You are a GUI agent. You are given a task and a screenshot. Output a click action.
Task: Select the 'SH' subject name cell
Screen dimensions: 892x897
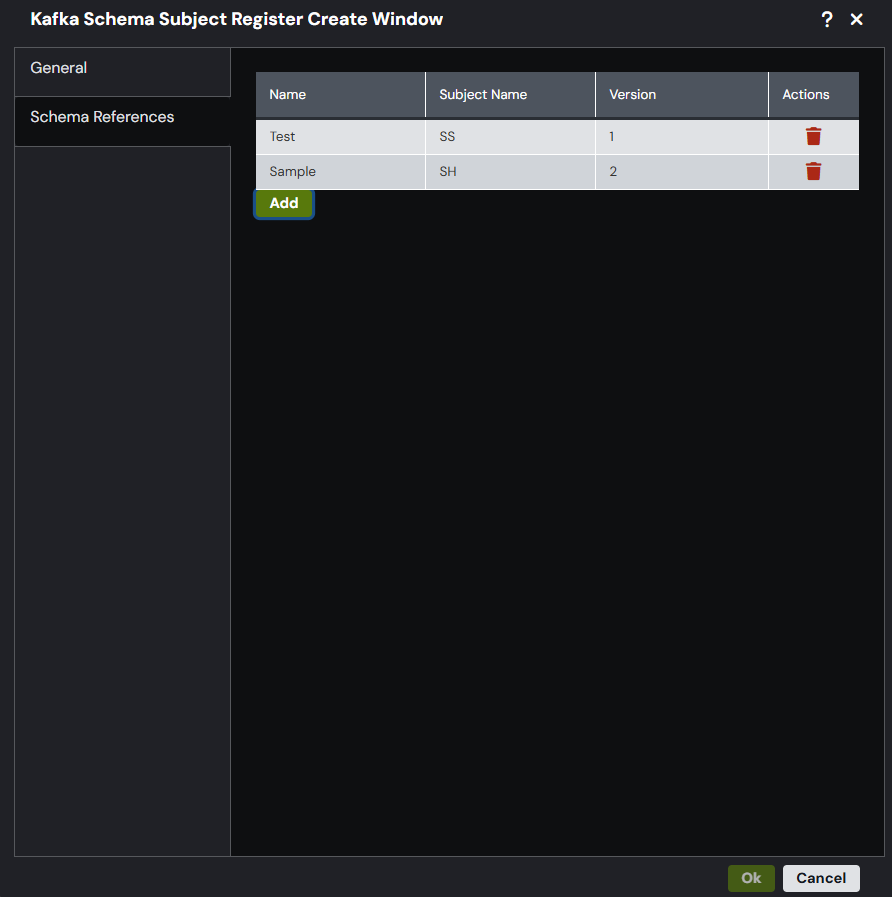click(x=510, y=172)
